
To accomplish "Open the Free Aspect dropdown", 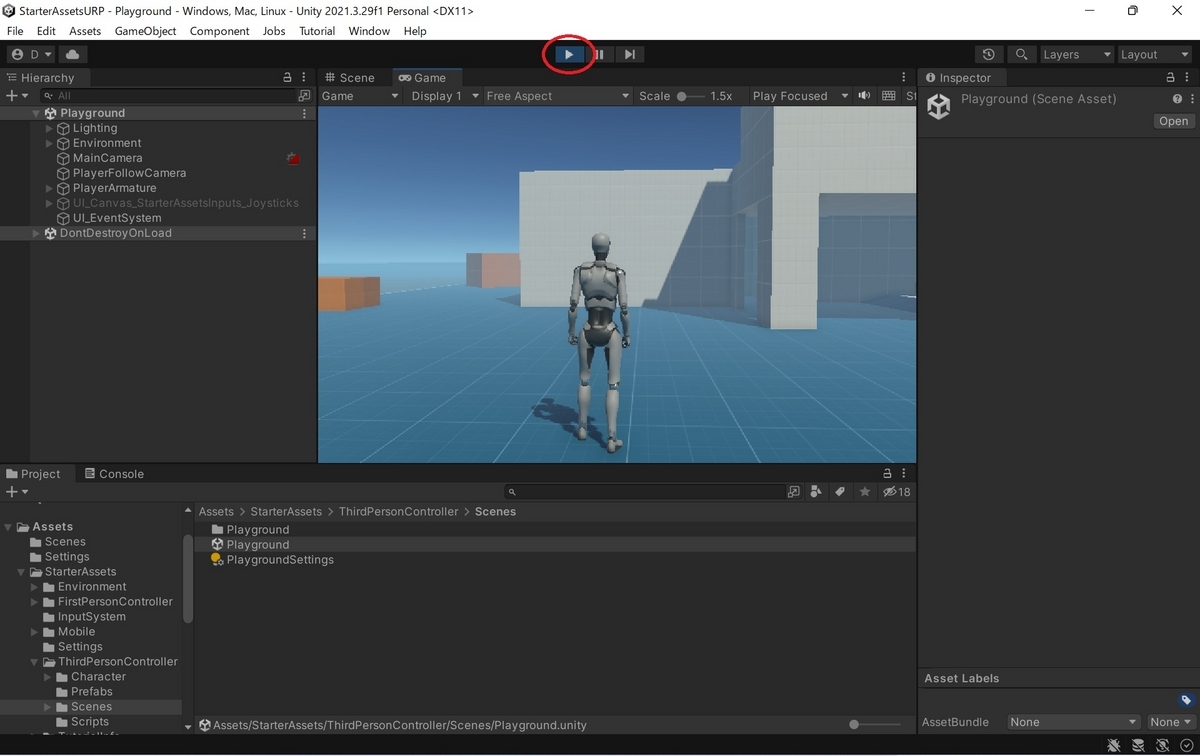I will (557, 96).
